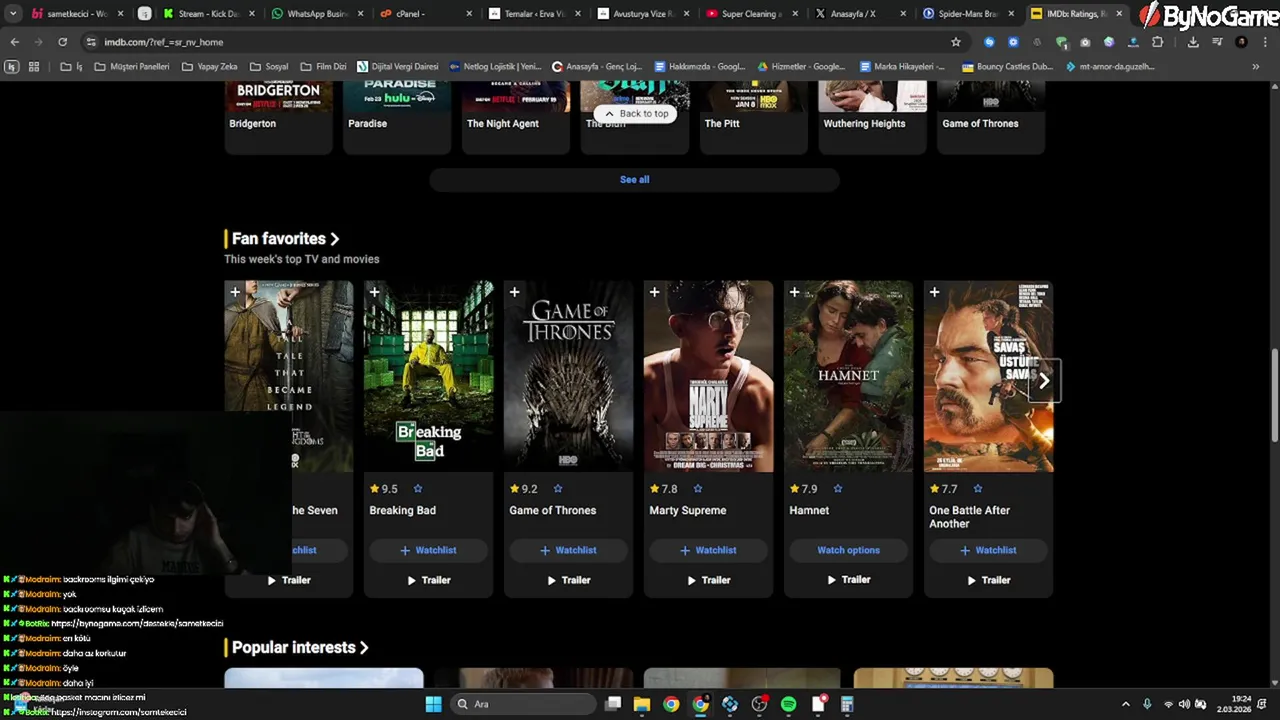This screenshot has width=1280, height=720.
Task: Click plus bookmark on Game of Thrones poster
Action: (515, 293)
